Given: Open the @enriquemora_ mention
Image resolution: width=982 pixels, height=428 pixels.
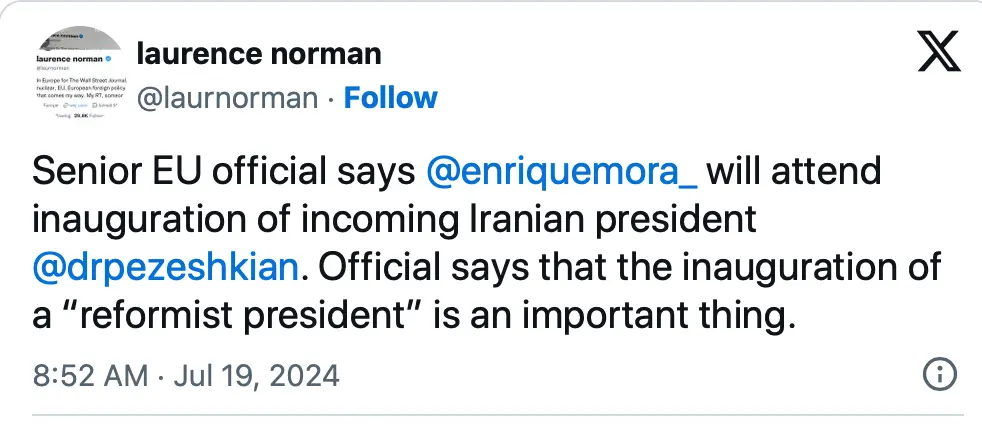Looking at the screenshot, I should click(x=565, y=171).
